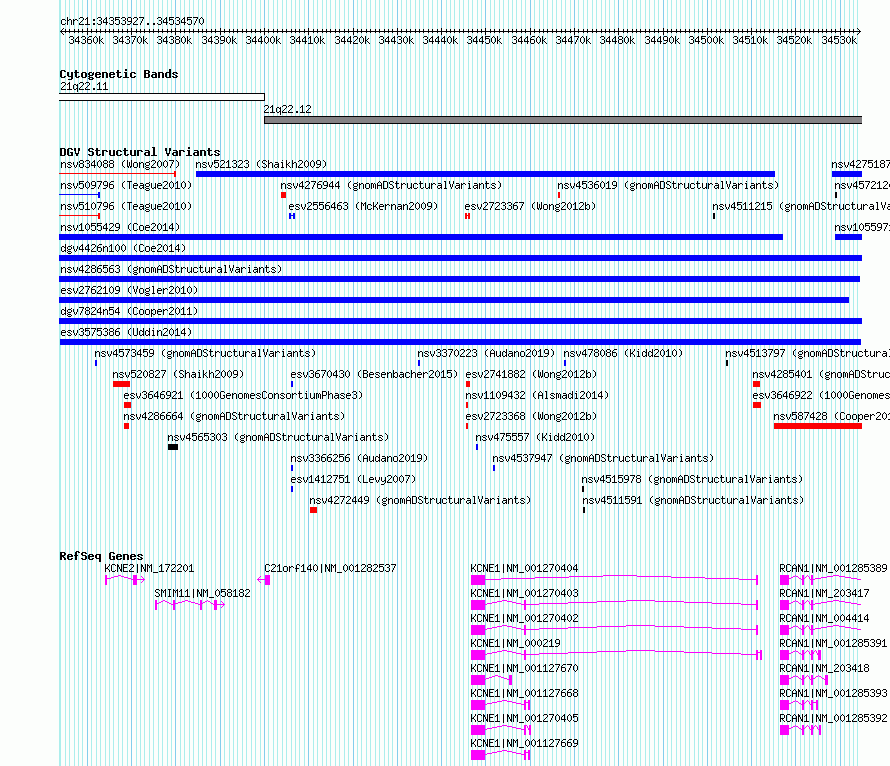Click the esv2741882 (Wong2012b) label
Viewport: 890px width, 766px height.
point(531,374)
